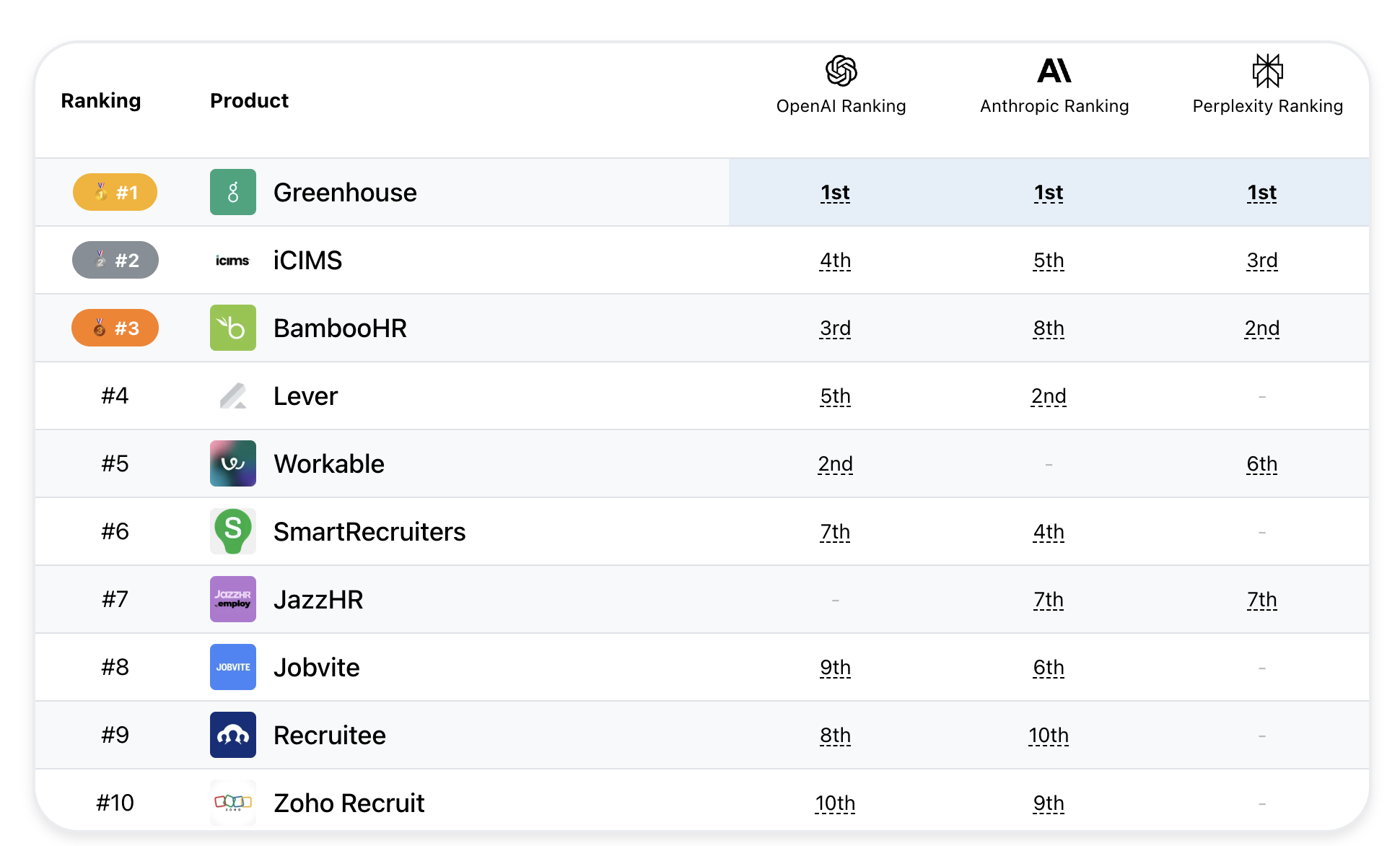Open iCIMS's Anthropic 5th ranking link
Viewport: 1400px width, 846px height.
(x=1049, y=261)
